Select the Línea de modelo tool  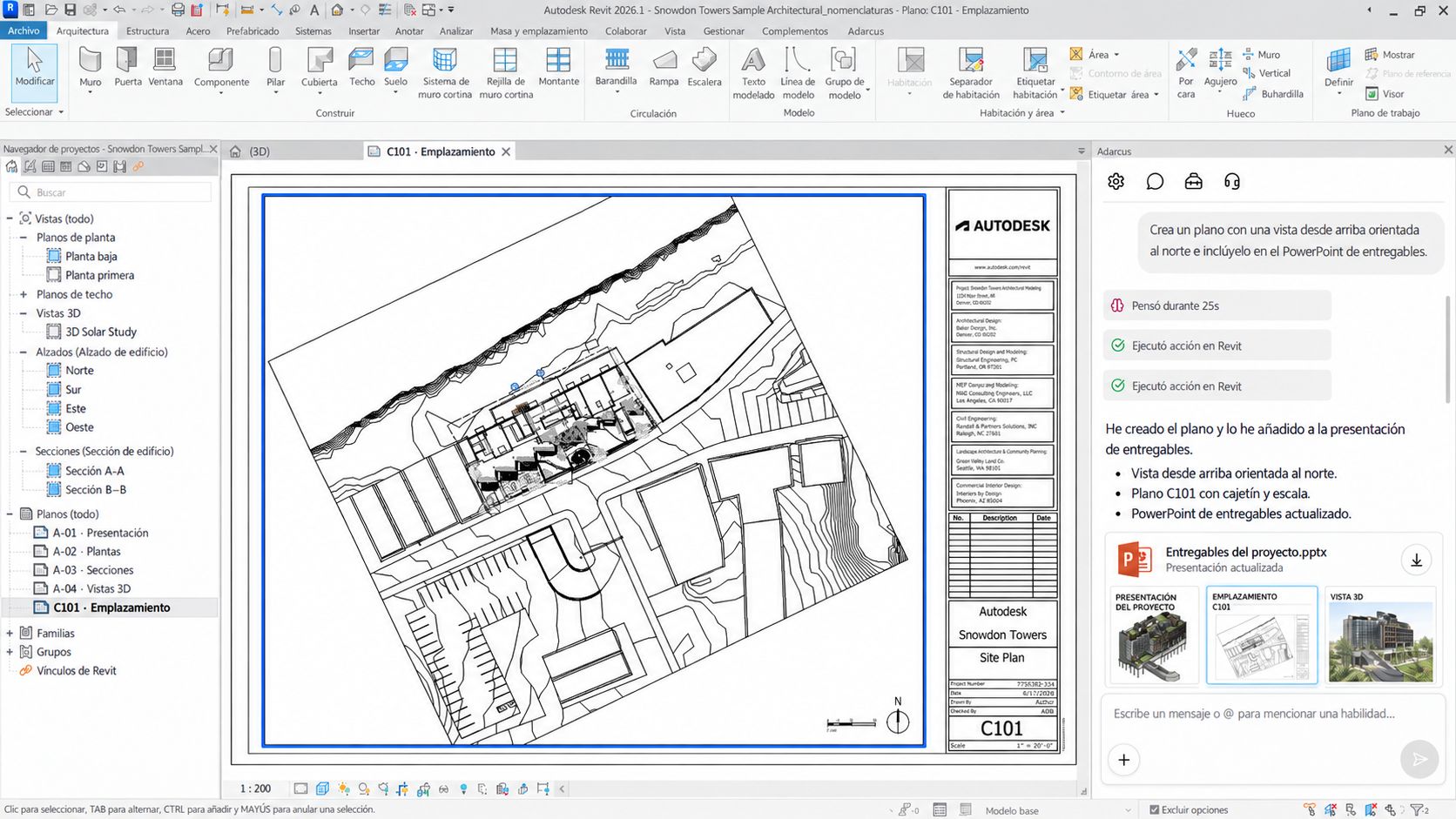click(798, 73)
